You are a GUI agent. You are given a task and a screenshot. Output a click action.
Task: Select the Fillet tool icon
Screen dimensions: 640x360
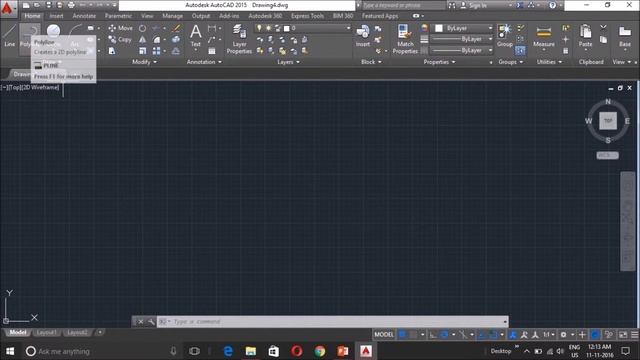(x=157, y=40)
